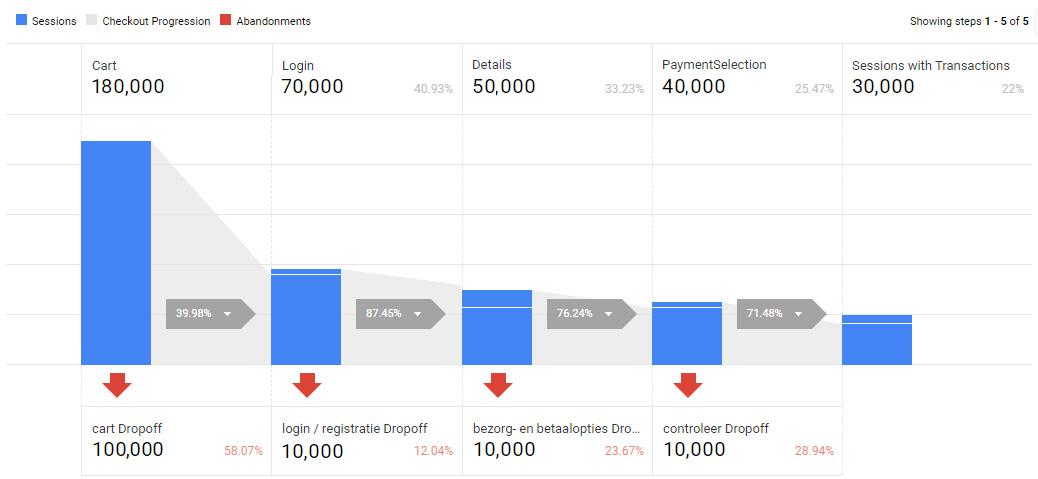Open dropdown on 39.98% progression arrow

pos(228,314)
